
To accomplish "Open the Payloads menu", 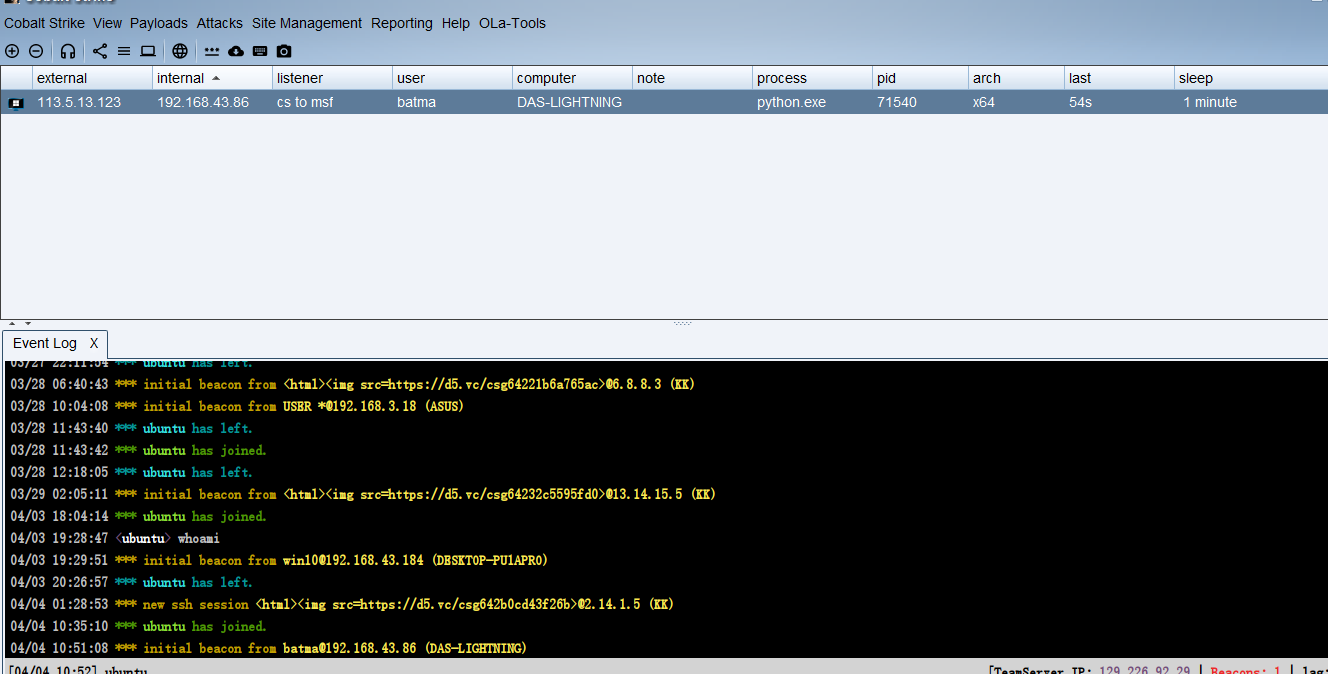I will coord(159,23).
